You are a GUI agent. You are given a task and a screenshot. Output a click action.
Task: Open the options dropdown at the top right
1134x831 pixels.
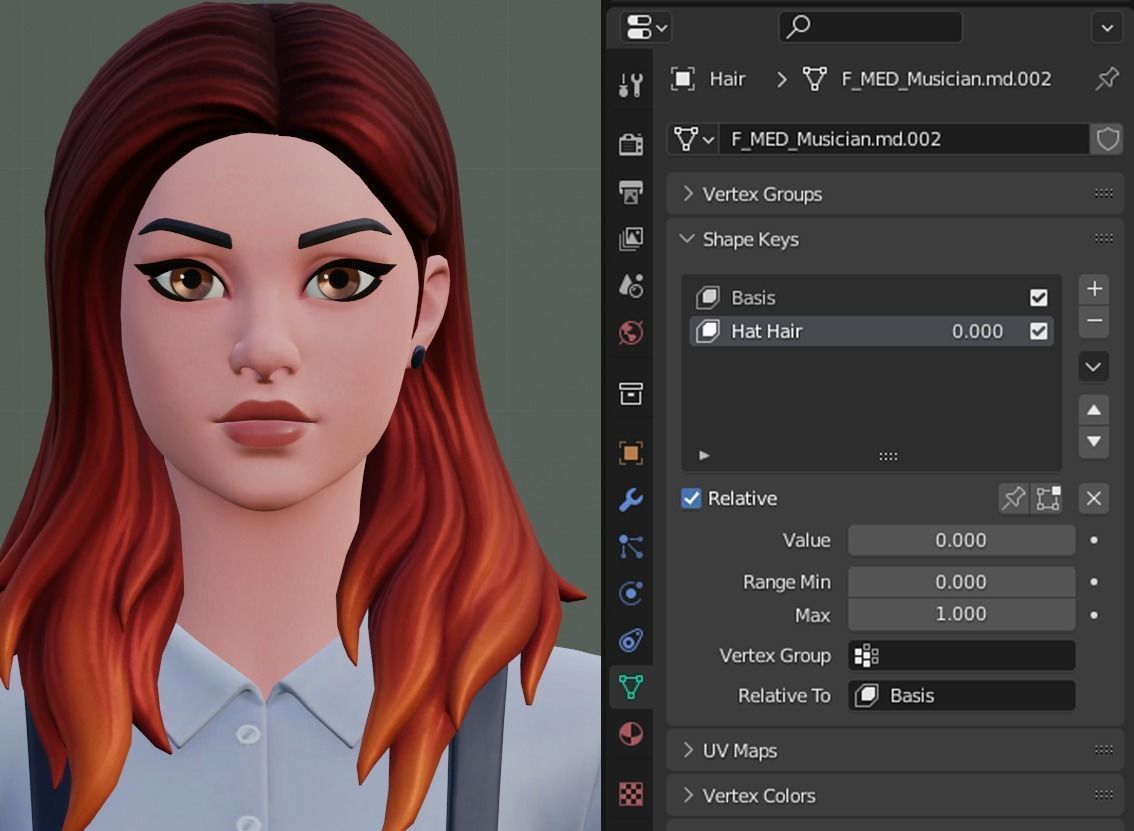(1107, 28)
